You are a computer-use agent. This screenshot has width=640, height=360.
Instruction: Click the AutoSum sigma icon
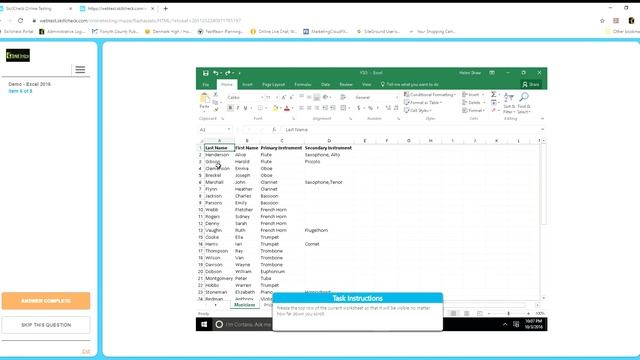493,95
